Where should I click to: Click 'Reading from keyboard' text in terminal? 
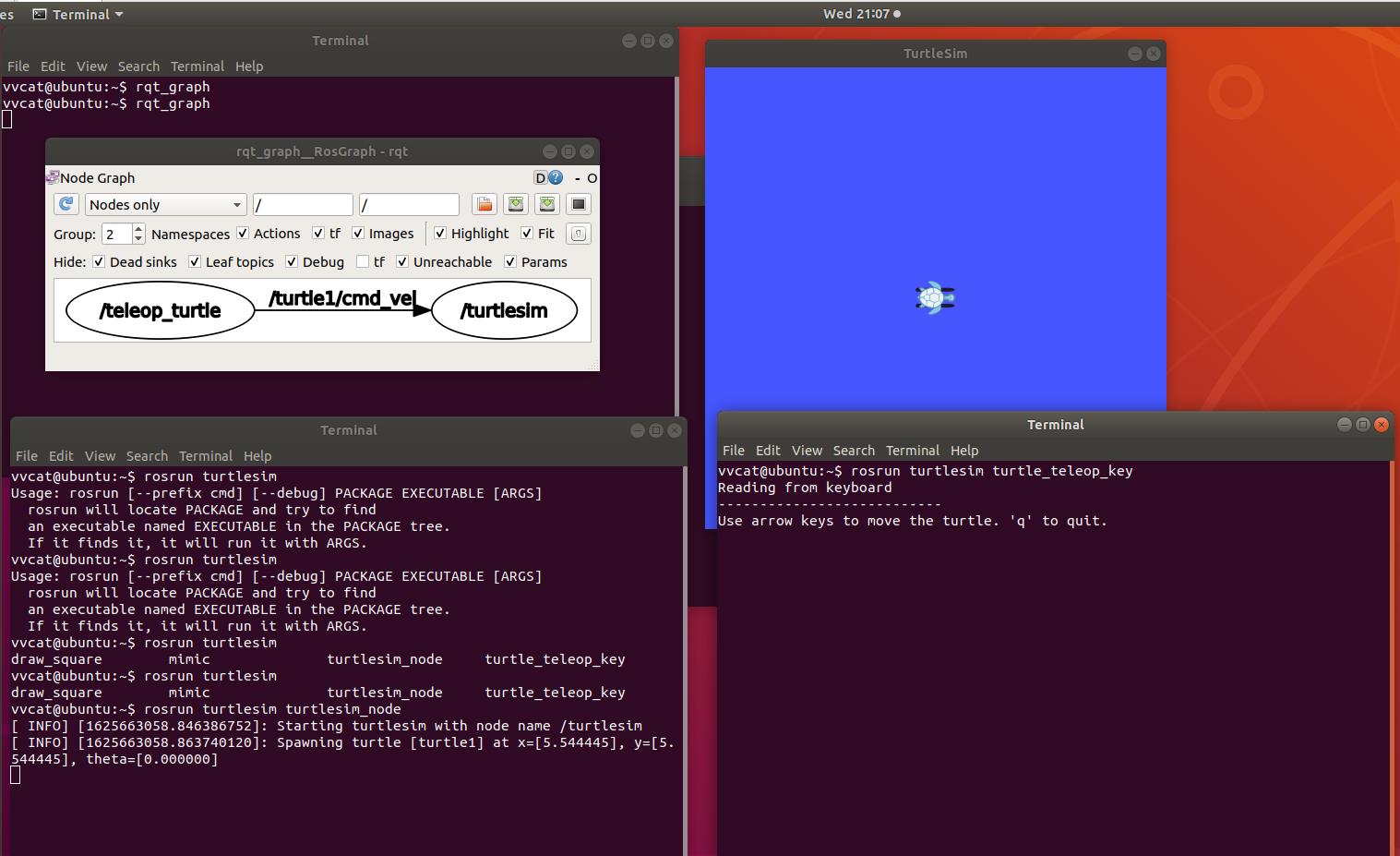coord(805,488)
